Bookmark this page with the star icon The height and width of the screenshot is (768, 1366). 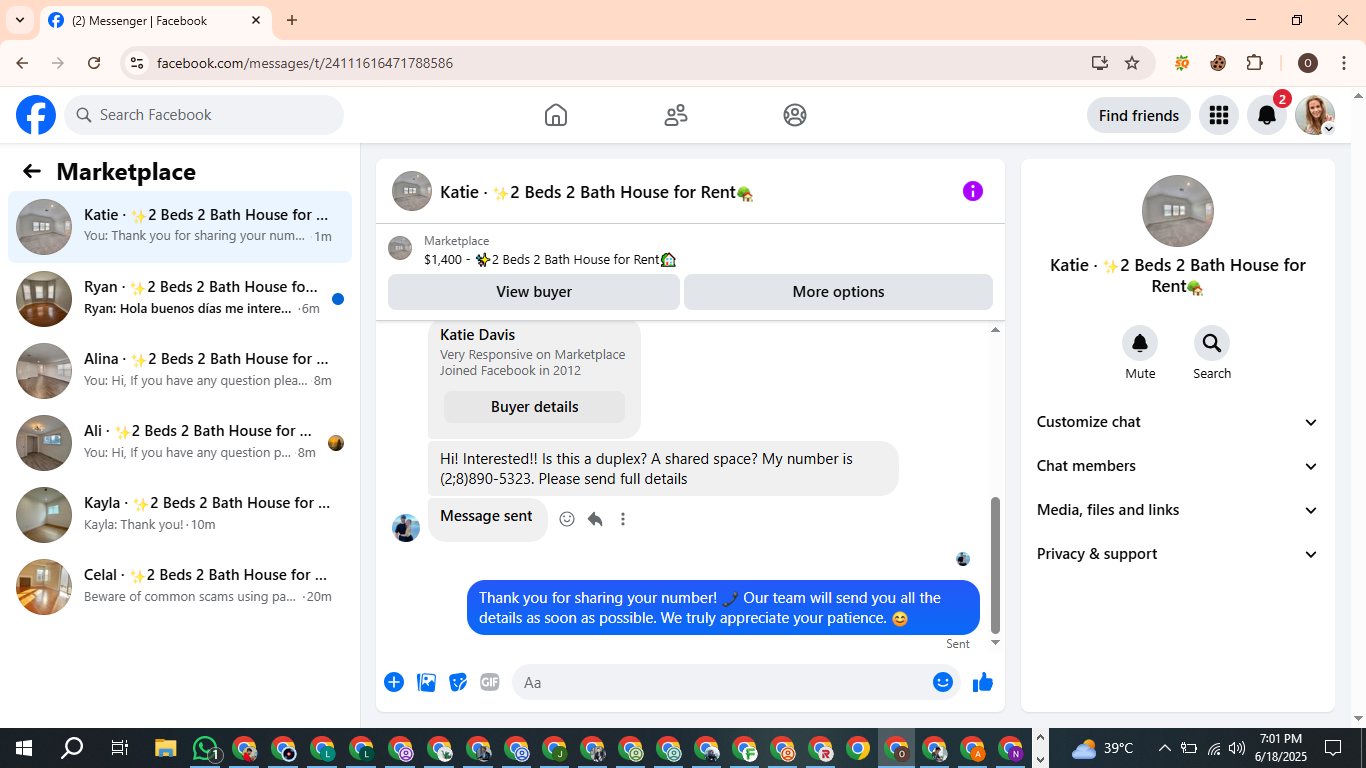(1132, 63)
